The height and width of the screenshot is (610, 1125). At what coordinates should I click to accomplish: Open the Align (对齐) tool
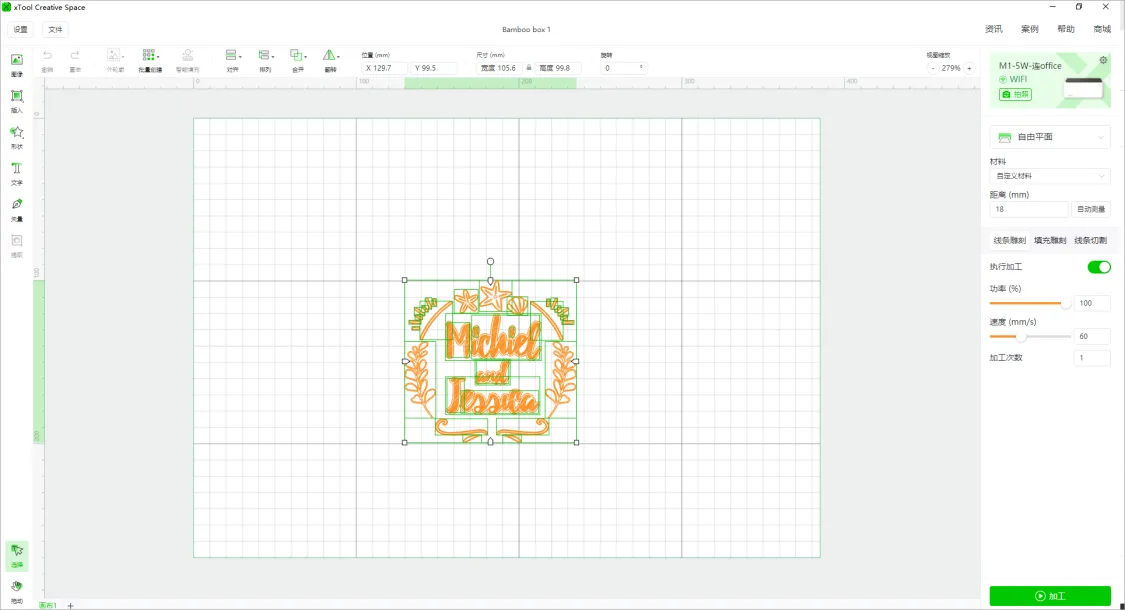pos(230,55)
